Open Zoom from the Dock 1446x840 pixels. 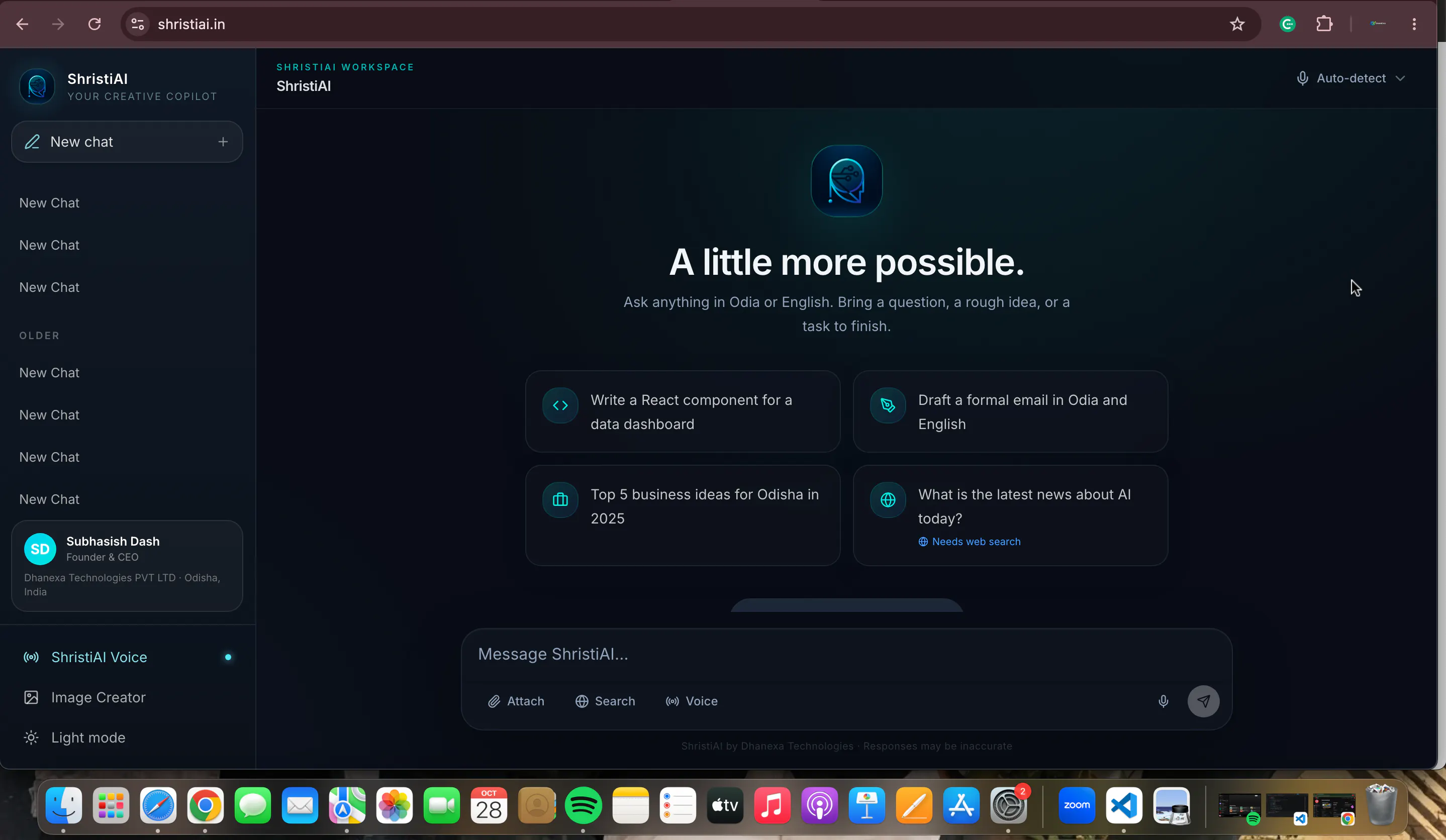1077,805
